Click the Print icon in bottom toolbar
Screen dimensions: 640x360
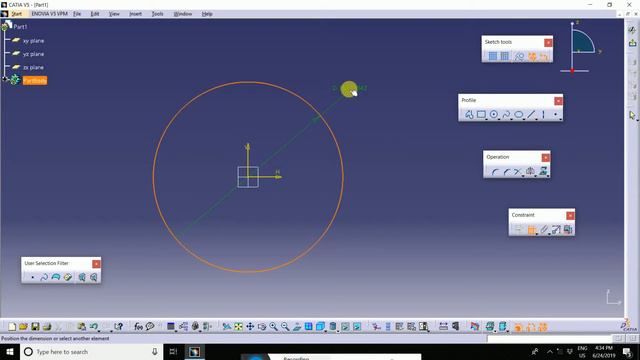coord(47,327)
